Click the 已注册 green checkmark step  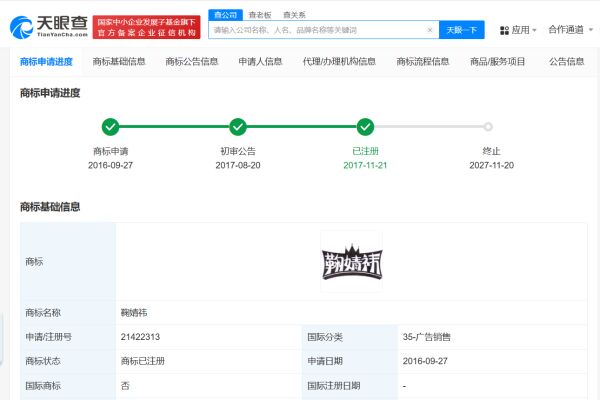pos(365,127)
